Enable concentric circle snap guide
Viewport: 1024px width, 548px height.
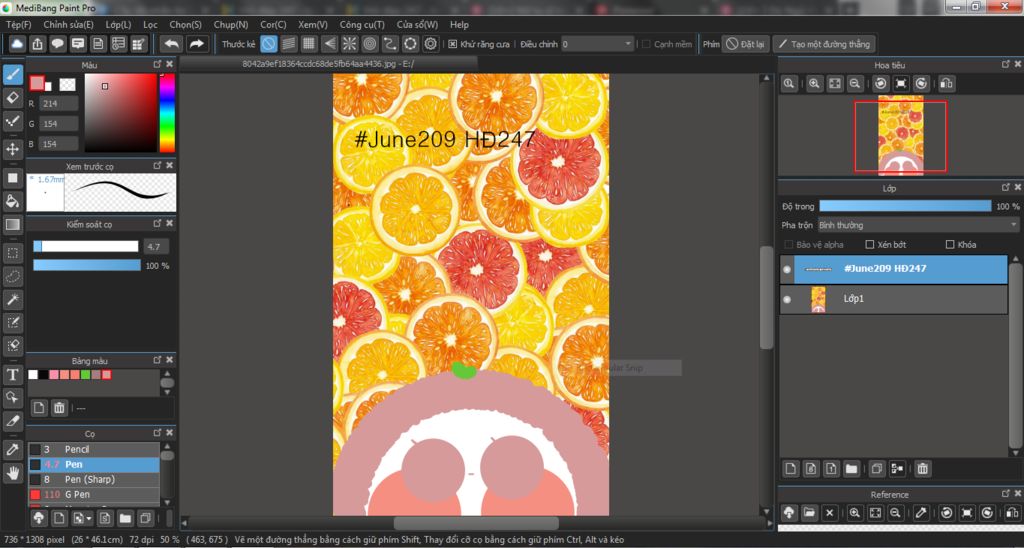[370, 44]
